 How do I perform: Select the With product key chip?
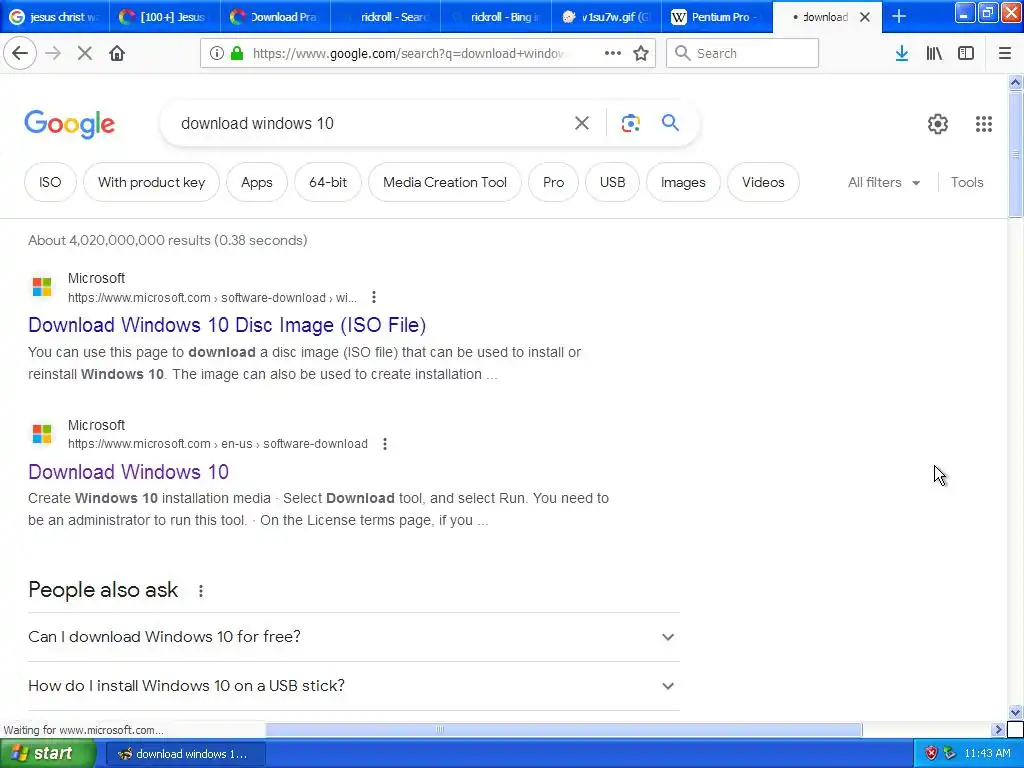[x=152, y=182]
